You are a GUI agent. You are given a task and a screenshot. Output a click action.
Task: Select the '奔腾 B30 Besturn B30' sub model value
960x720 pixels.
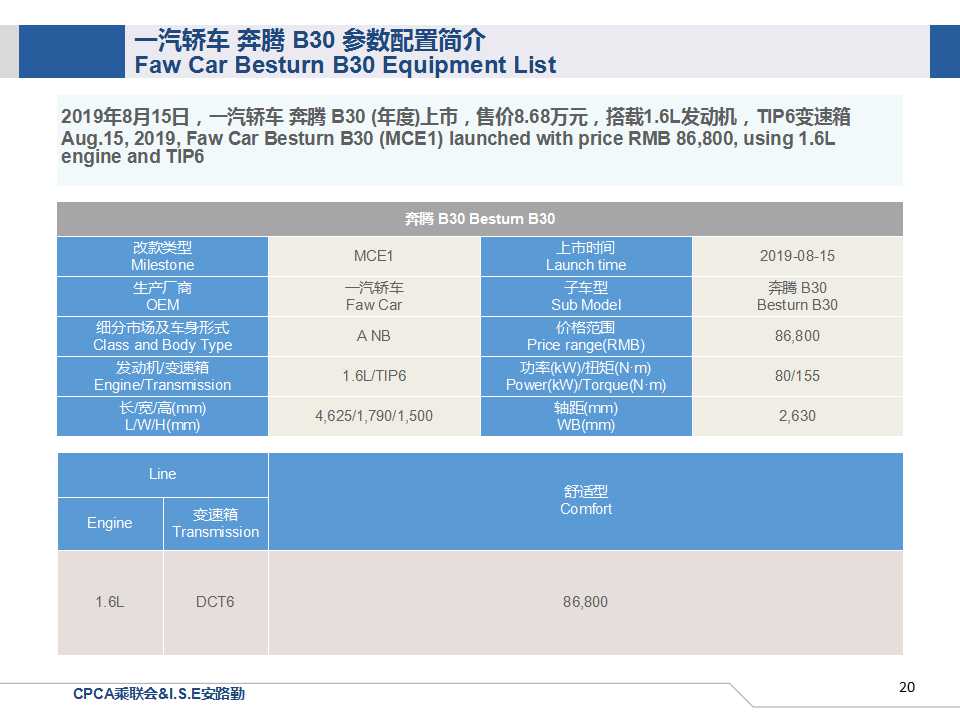coord(797,296)
